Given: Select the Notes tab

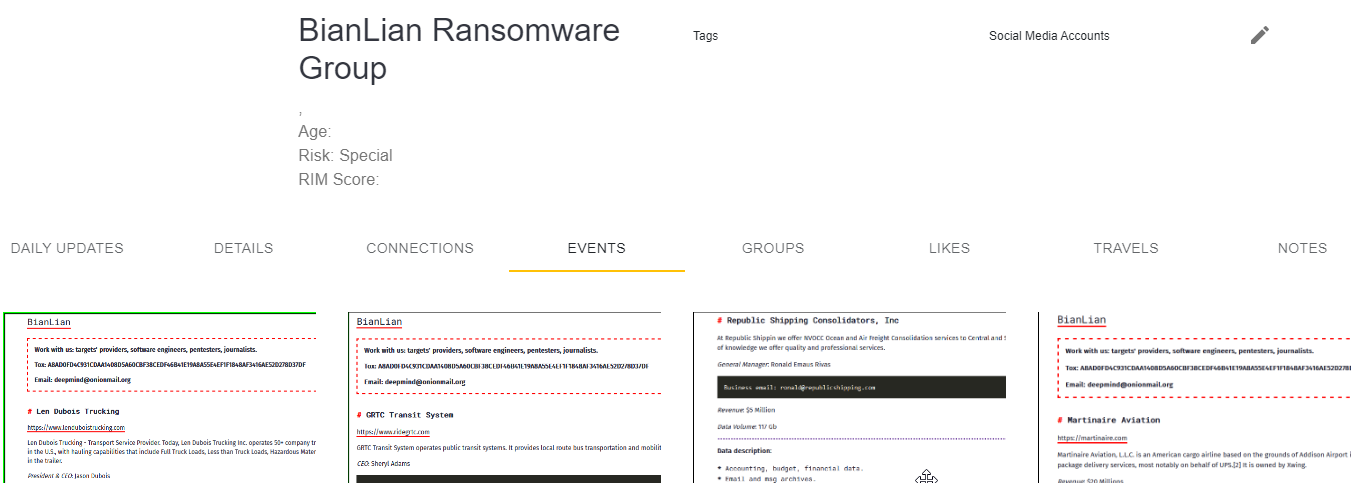Looking at the screenshot, I should coord(1302,248).
